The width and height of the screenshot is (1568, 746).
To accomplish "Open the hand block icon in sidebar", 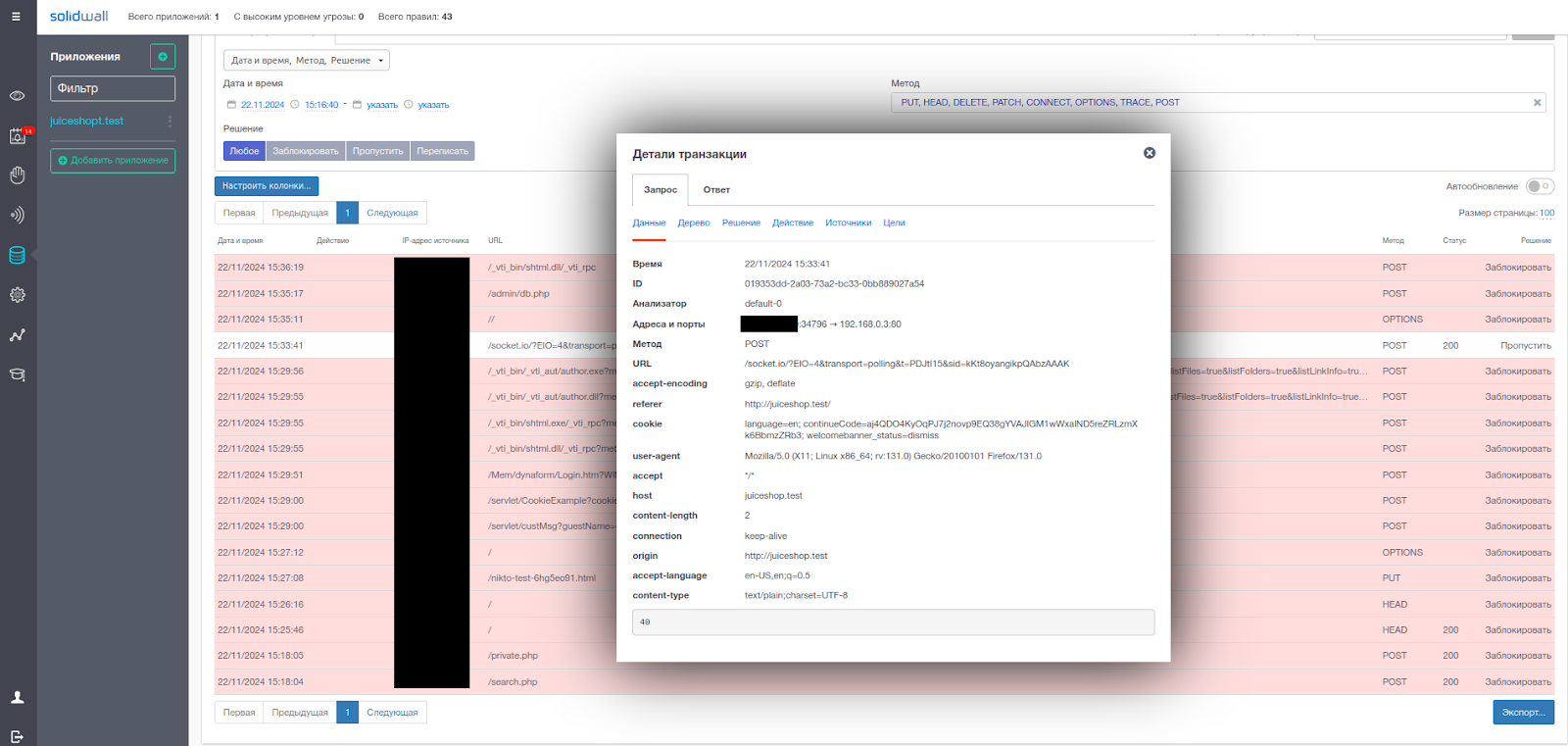I will 17,175.
